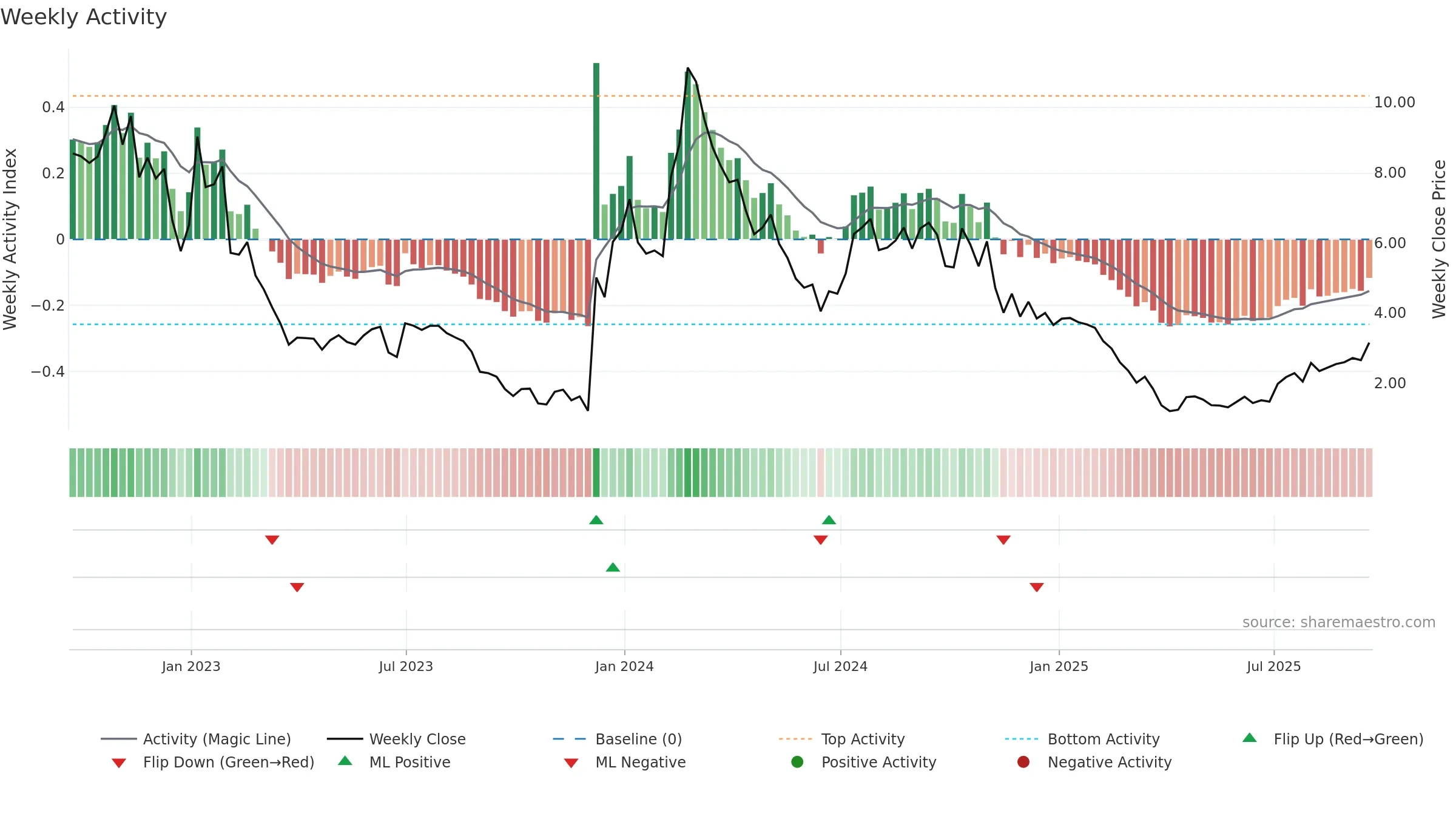The image size is (1456, 819).
Task: Click the 6.00 price axis value
Action: [1390, 243]
